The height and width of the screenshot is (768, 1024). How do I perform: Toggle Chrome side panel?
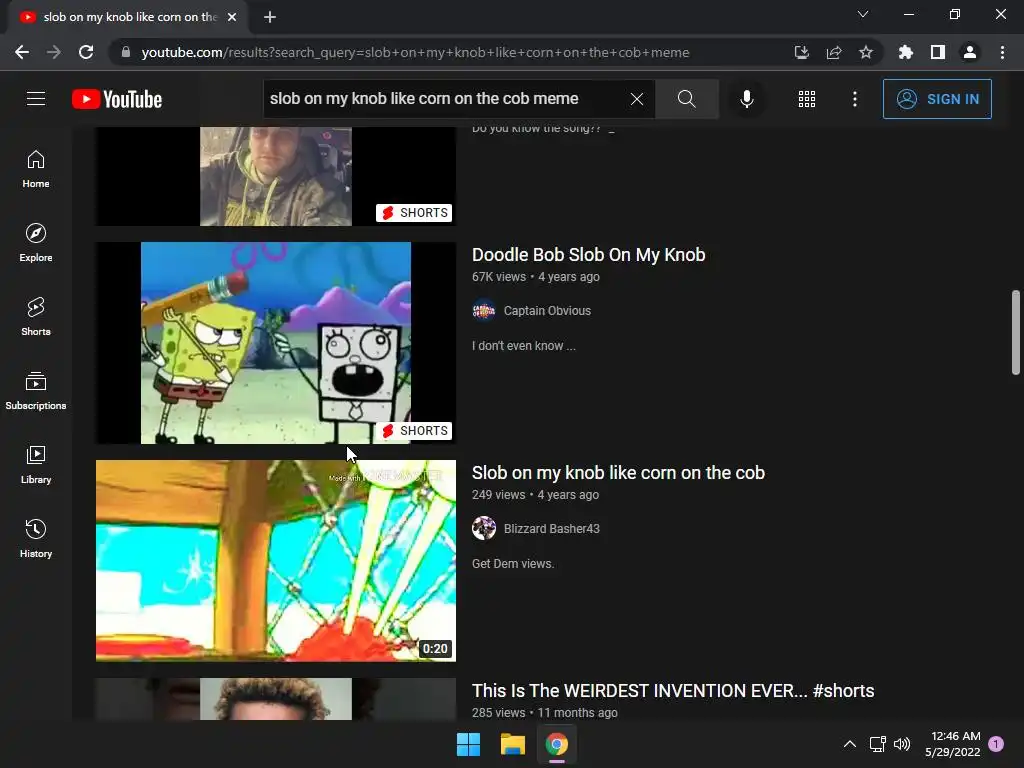point(937,52)
